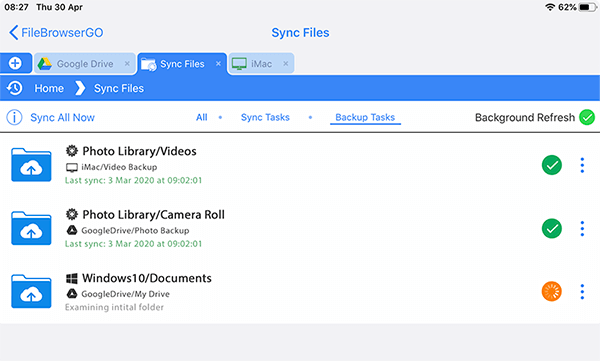
Task: Select the Photo Library/Camera Roll task title
Action: (153, 215)
